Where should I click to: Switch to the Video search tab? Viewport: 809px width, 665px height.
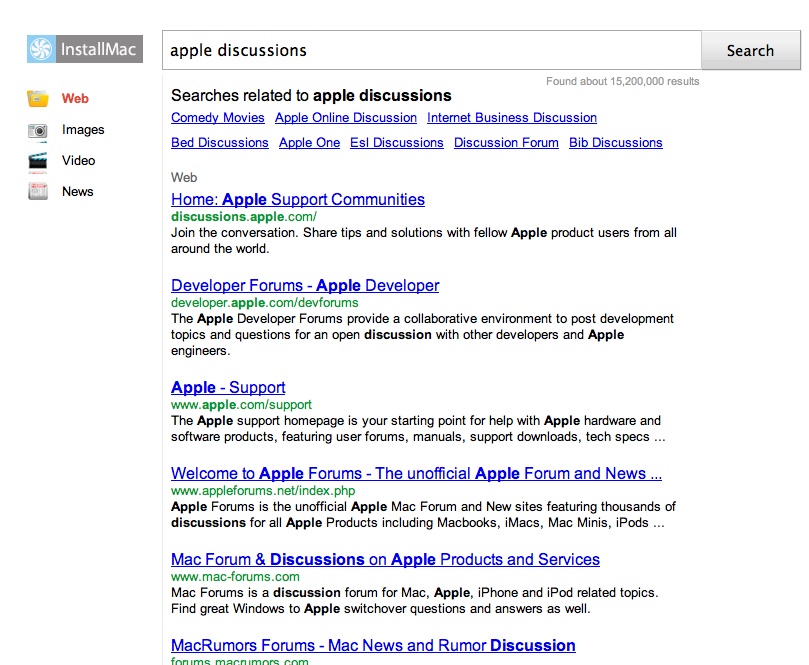click(x=78, y=160)
